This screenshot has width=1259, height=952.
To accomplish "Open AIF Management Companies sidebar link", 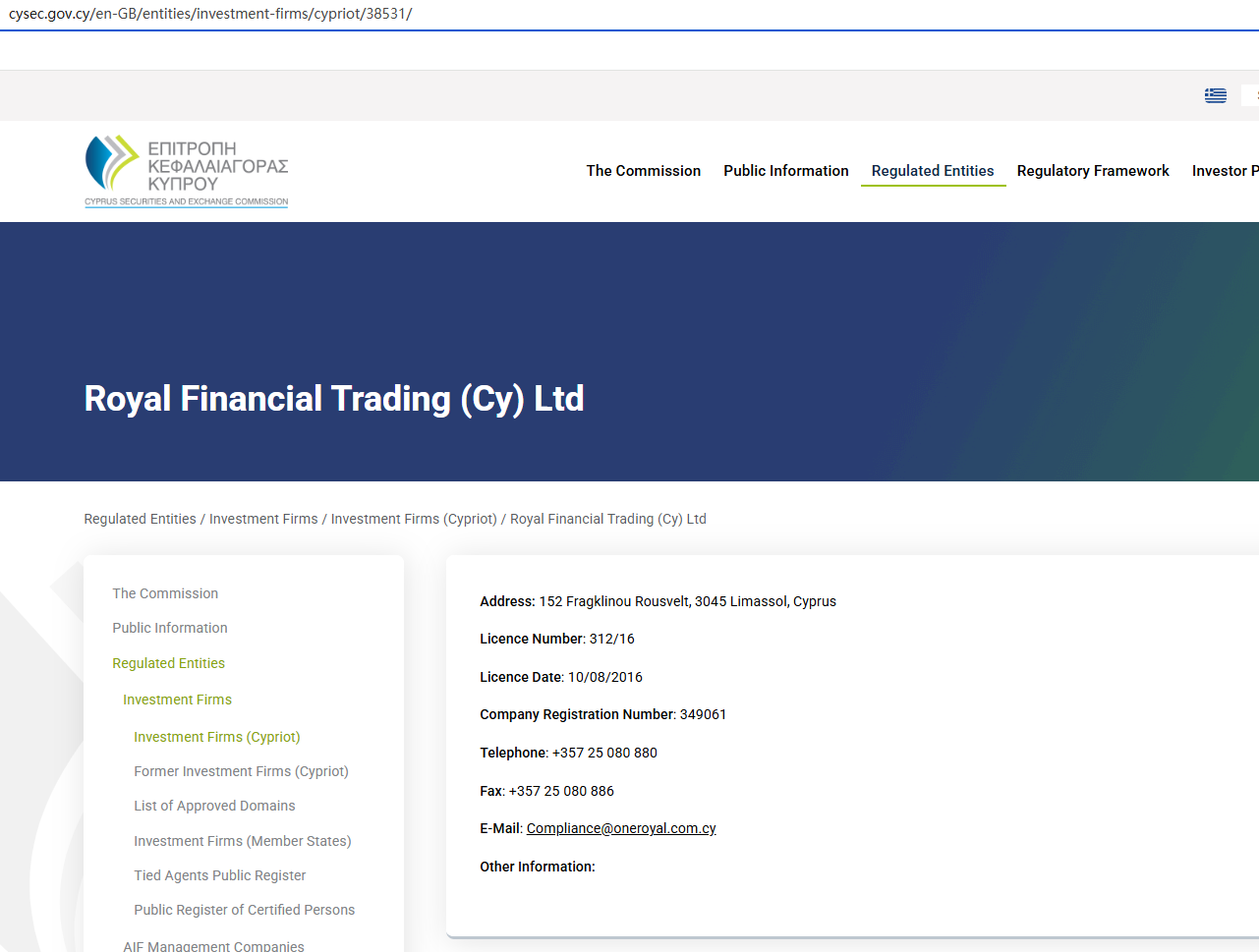I will point(213,946).
